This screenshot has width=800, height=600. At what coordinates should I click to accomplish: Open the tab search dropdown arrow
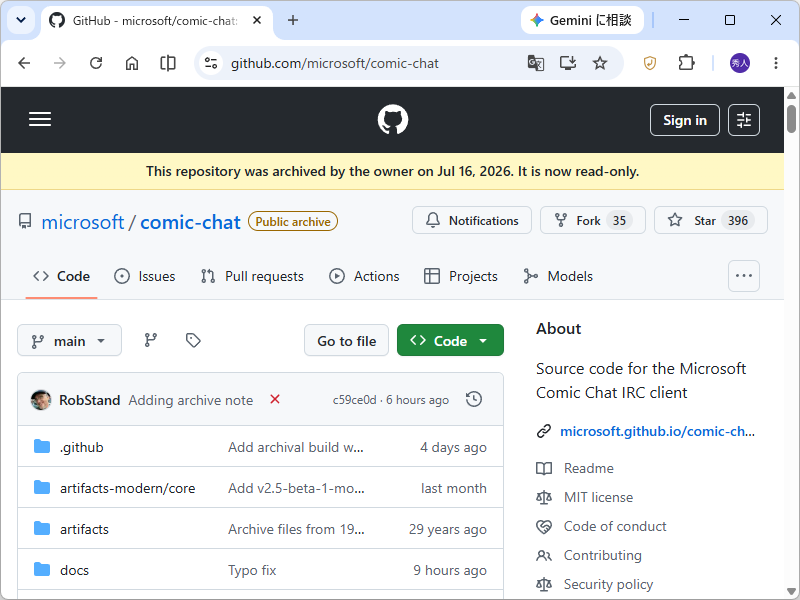[21, 20]
